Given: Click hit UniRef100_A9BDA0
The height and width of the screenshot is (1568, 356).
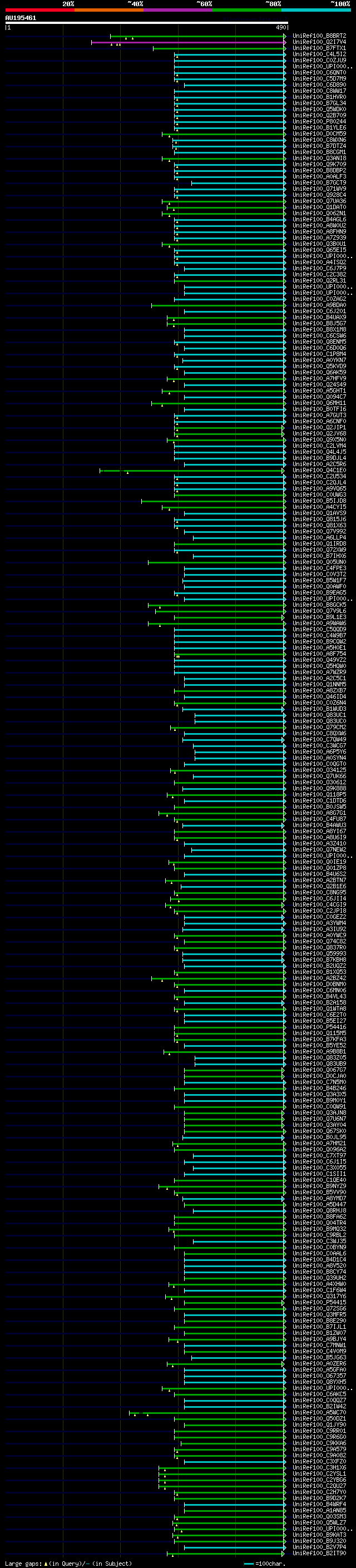Looking at the screenshot, I should pos(319,305).
